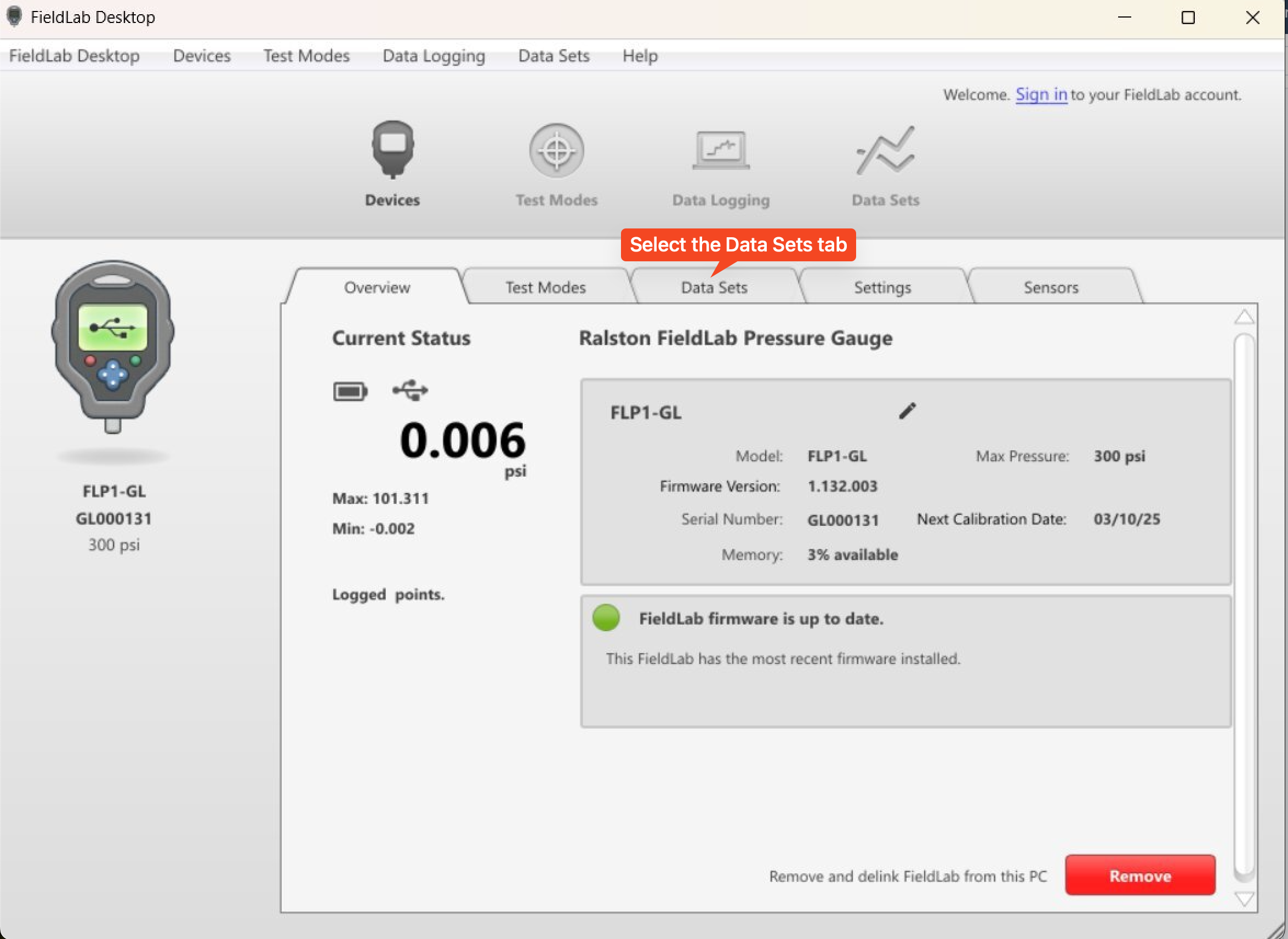Open the Data Logging laptop icon
Screen dimensions: 1288x939
pyautogui.click(x=721, y=151)
